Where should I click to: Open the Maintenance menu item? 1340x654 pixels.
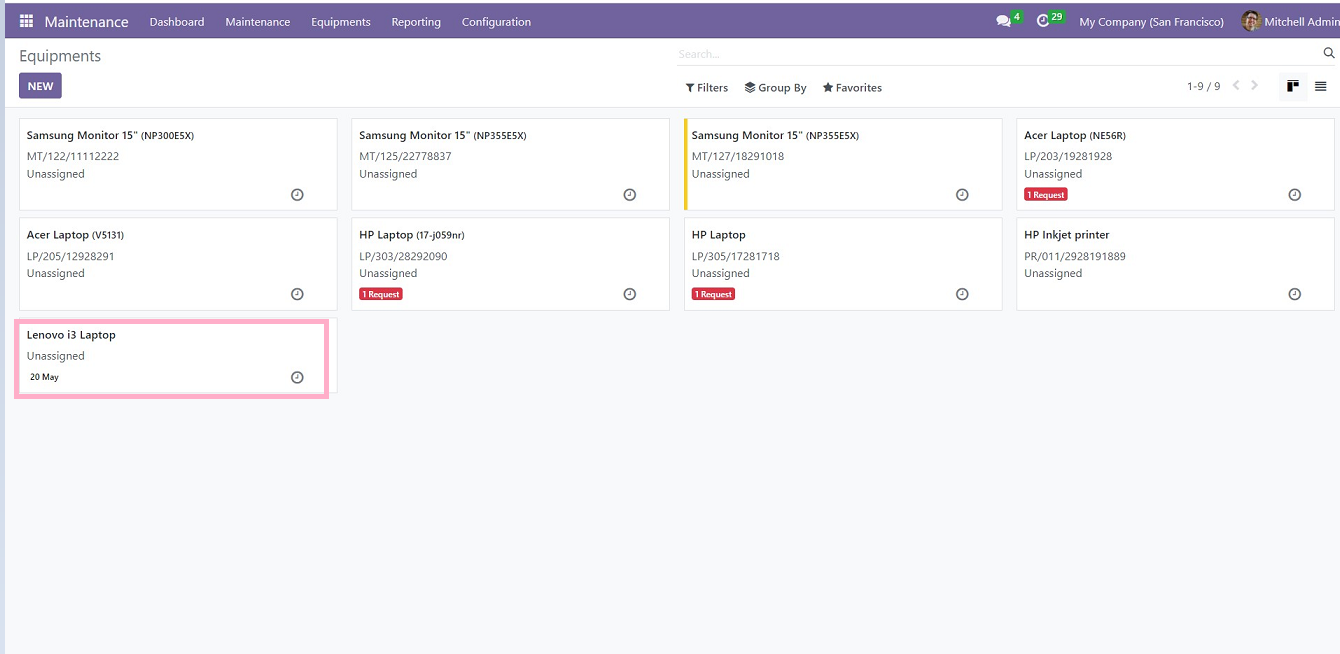click(x=258, y=22)
